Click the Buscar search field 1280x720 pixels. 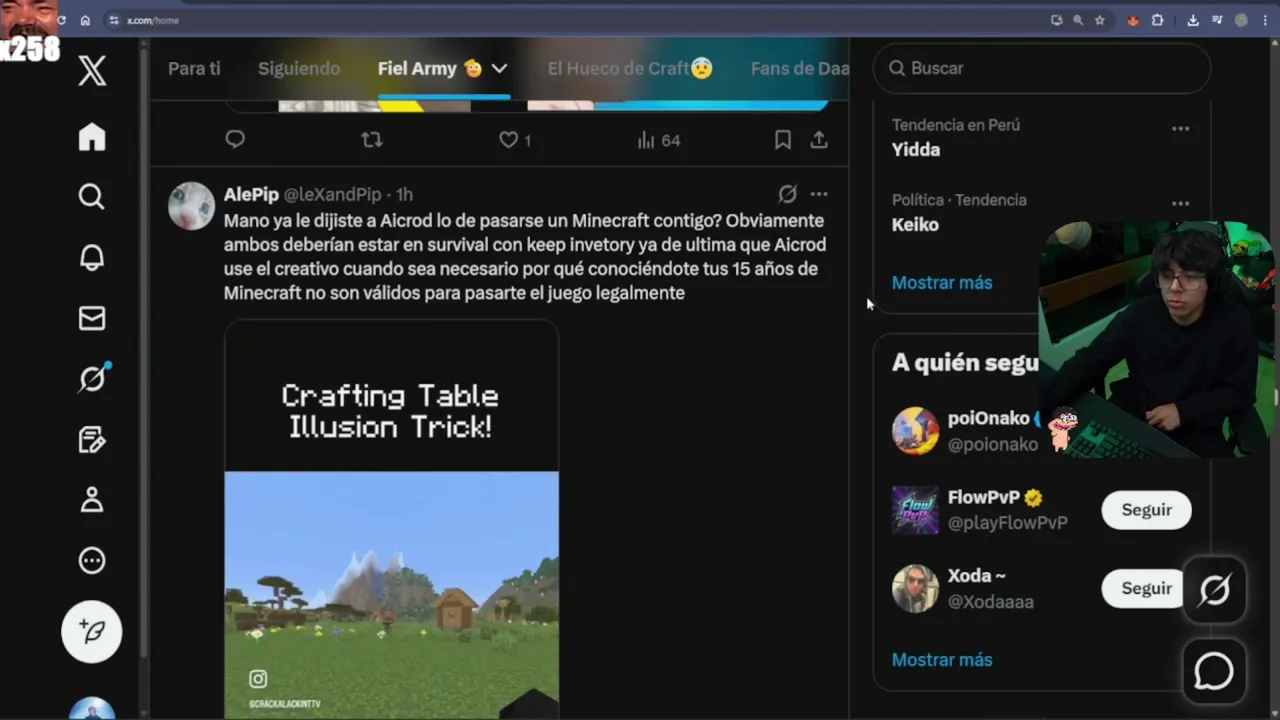tap(1042, 68)
